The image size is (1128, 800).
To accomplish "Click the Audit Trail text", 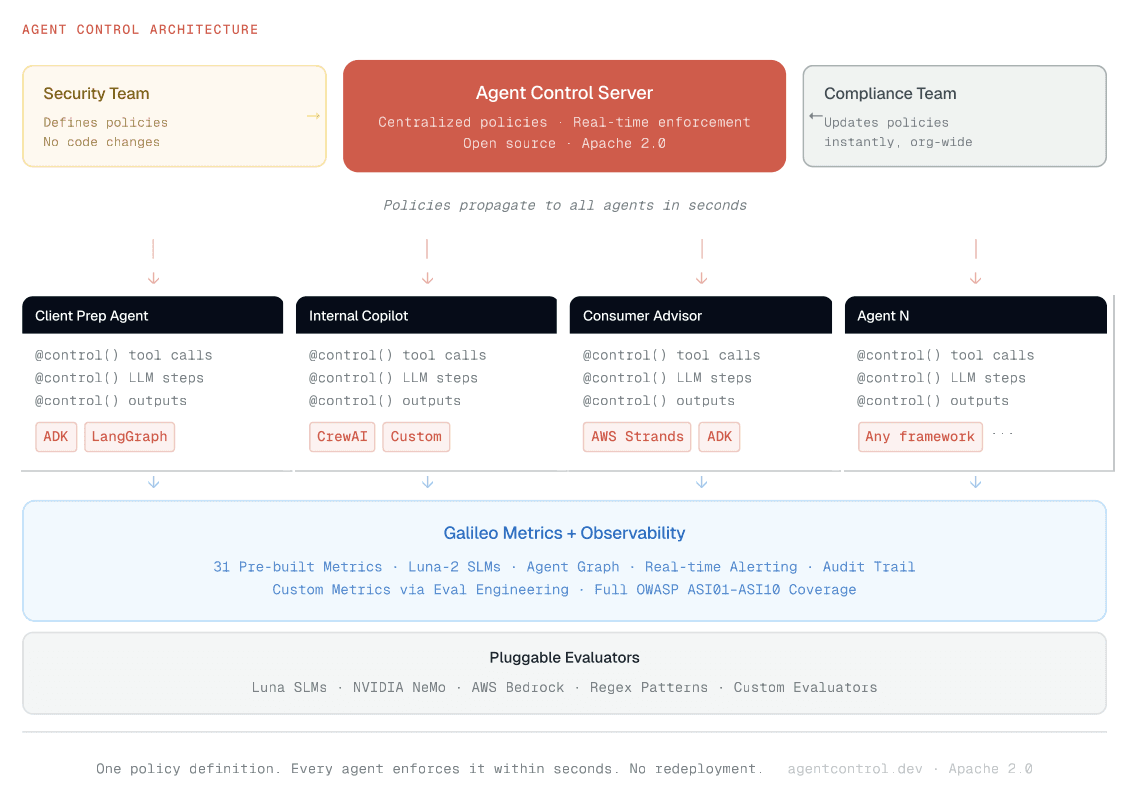I will [869, 567].
